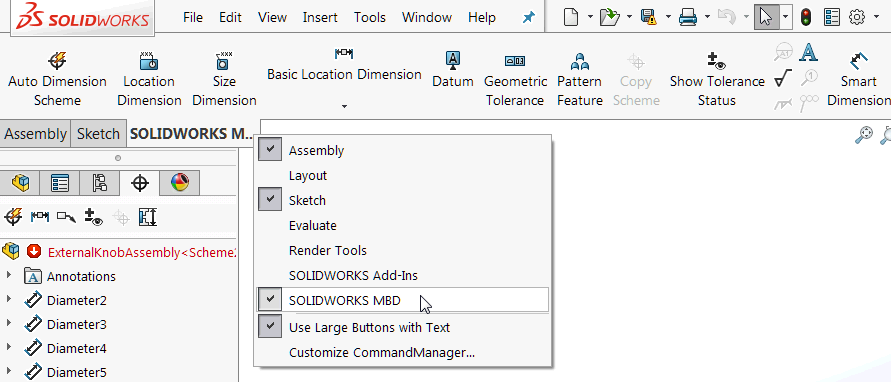Open the DisplayManager color ball tab
891x382 pixels.
tap(180, 183)
